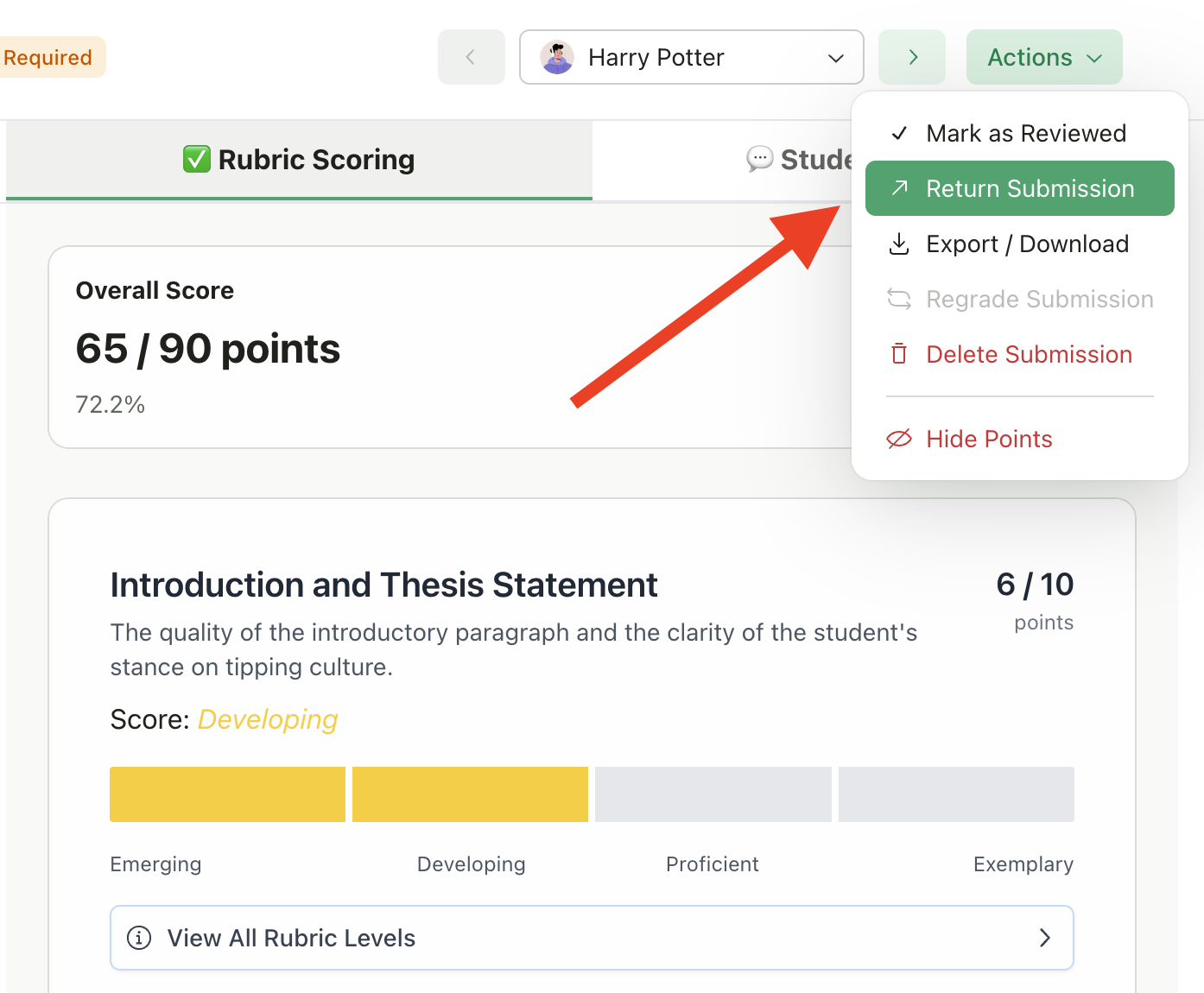Click the crossed-eye Hide Points icon
The image size is (1204, 993).
tap(899, 439)
